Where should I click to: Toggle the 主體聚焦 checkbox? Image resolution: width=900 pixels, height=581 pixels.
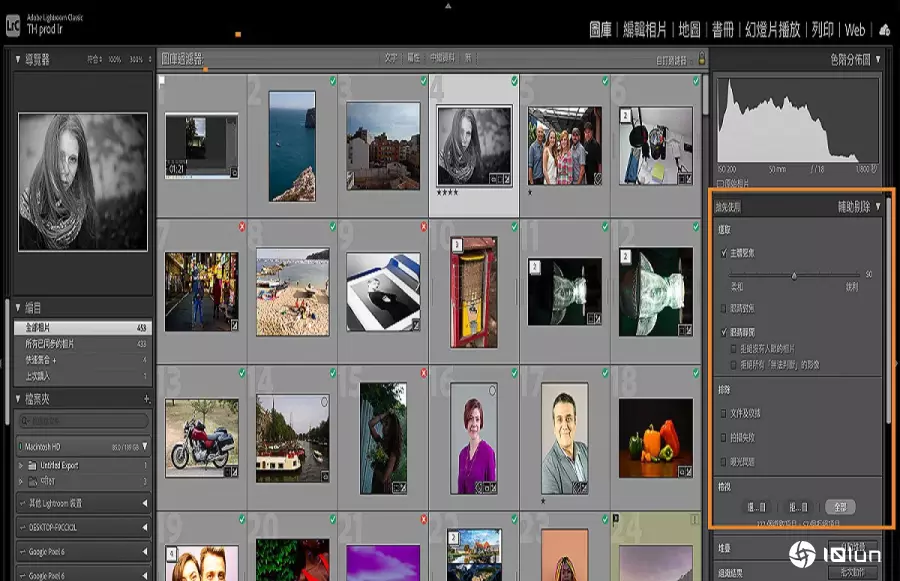tap(724, 254)
